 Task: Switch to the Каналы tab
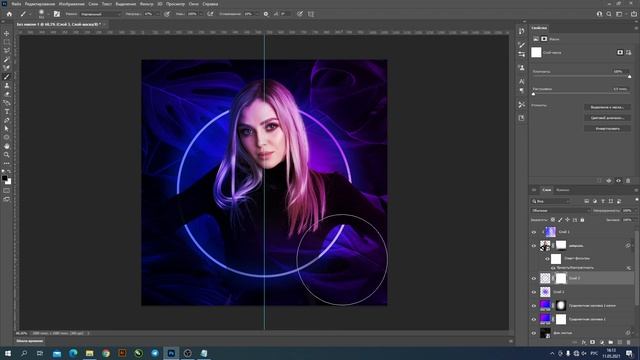coord(562,190)
